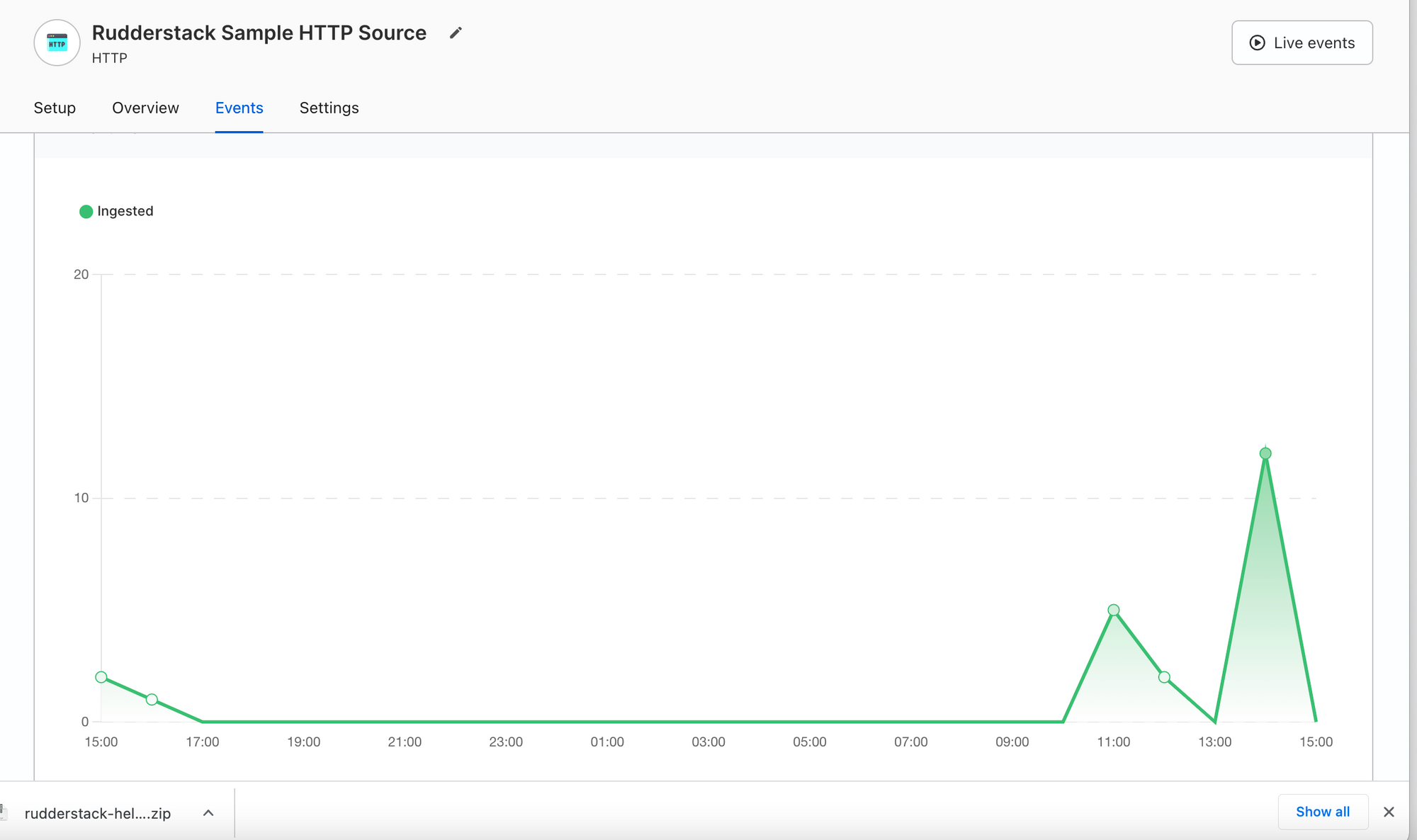Image resolution: width=1417 pixels, height=840 pixels.
Task: Click the 11:00 peak data point
Action: pos(1113,610)
